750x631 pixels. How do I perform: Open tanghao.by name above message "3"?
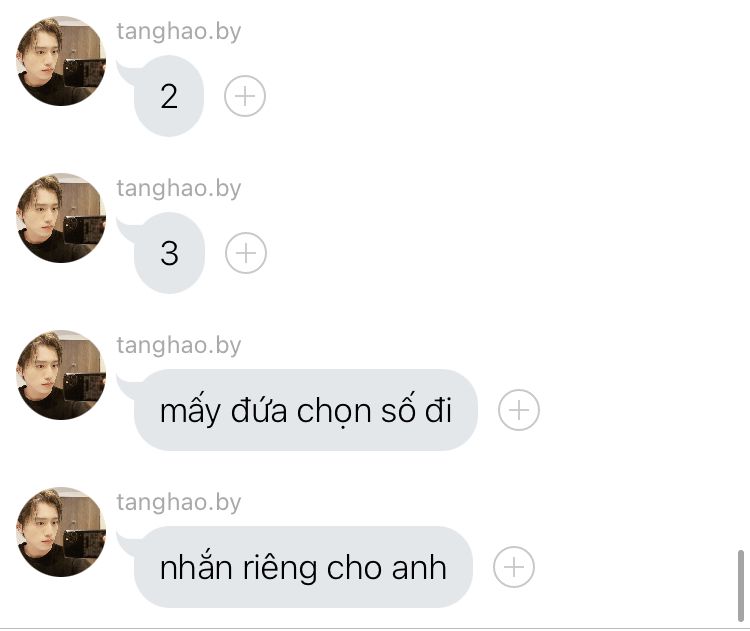coord(179,188)
